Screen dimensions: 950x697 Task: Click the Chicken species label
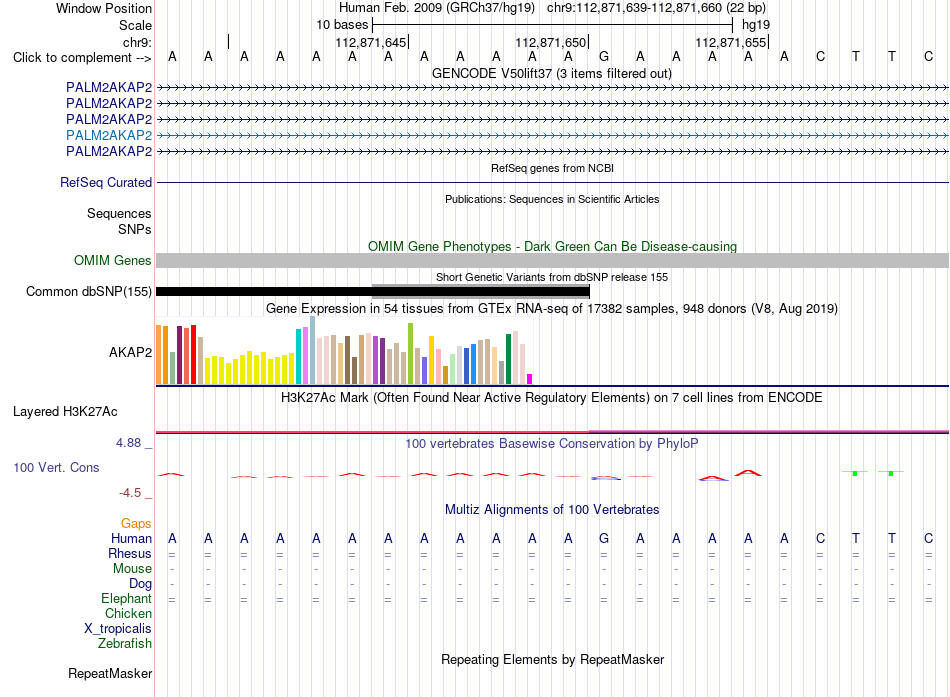128,613
